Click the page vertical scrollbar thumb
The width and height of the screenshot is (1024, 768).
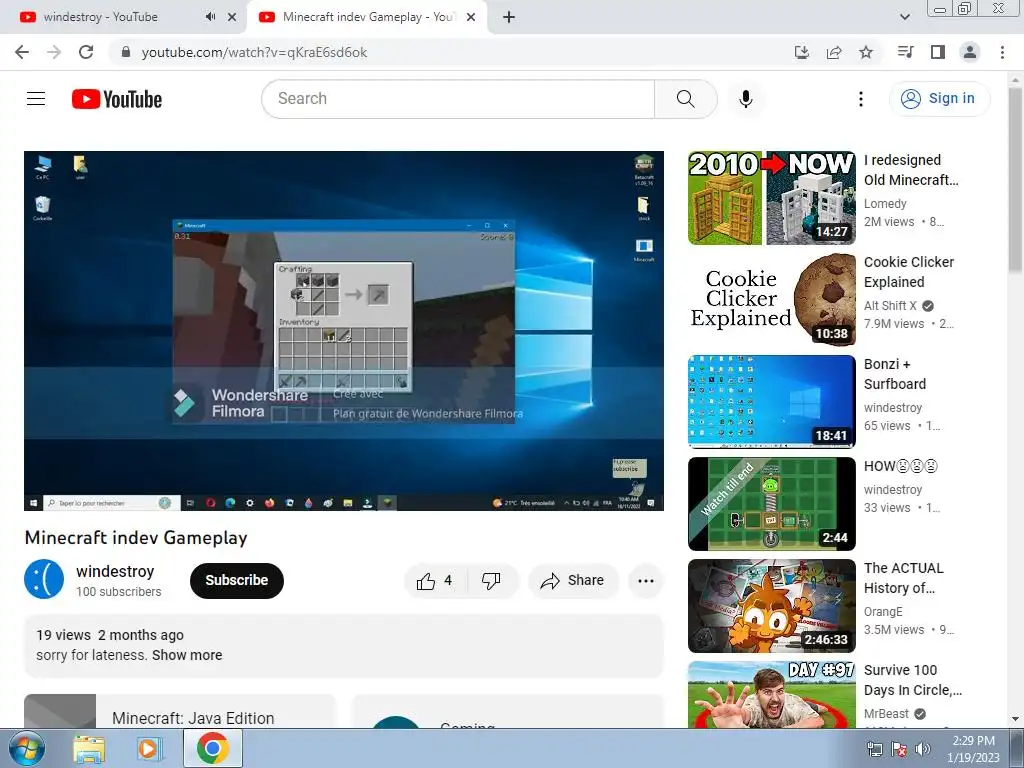tap(1016, 180)
